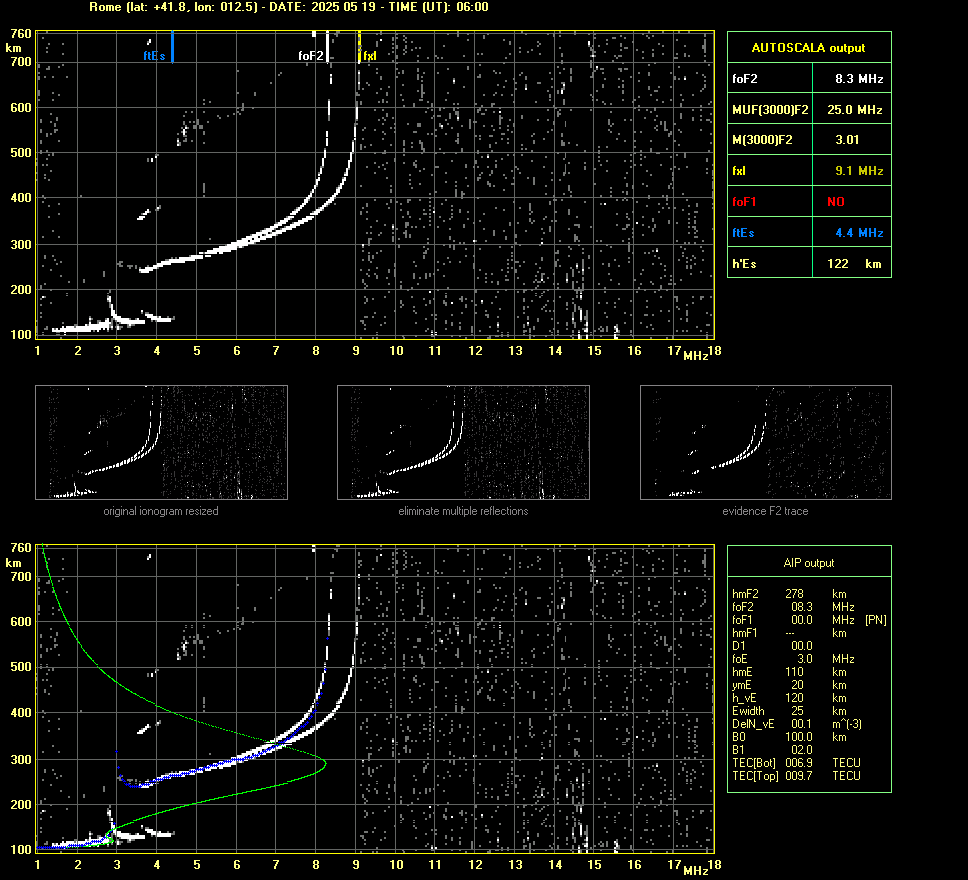Viewport: 968px width, 880px height.
Task: Click the white foF2 marker label
Action: coord(311,56)
